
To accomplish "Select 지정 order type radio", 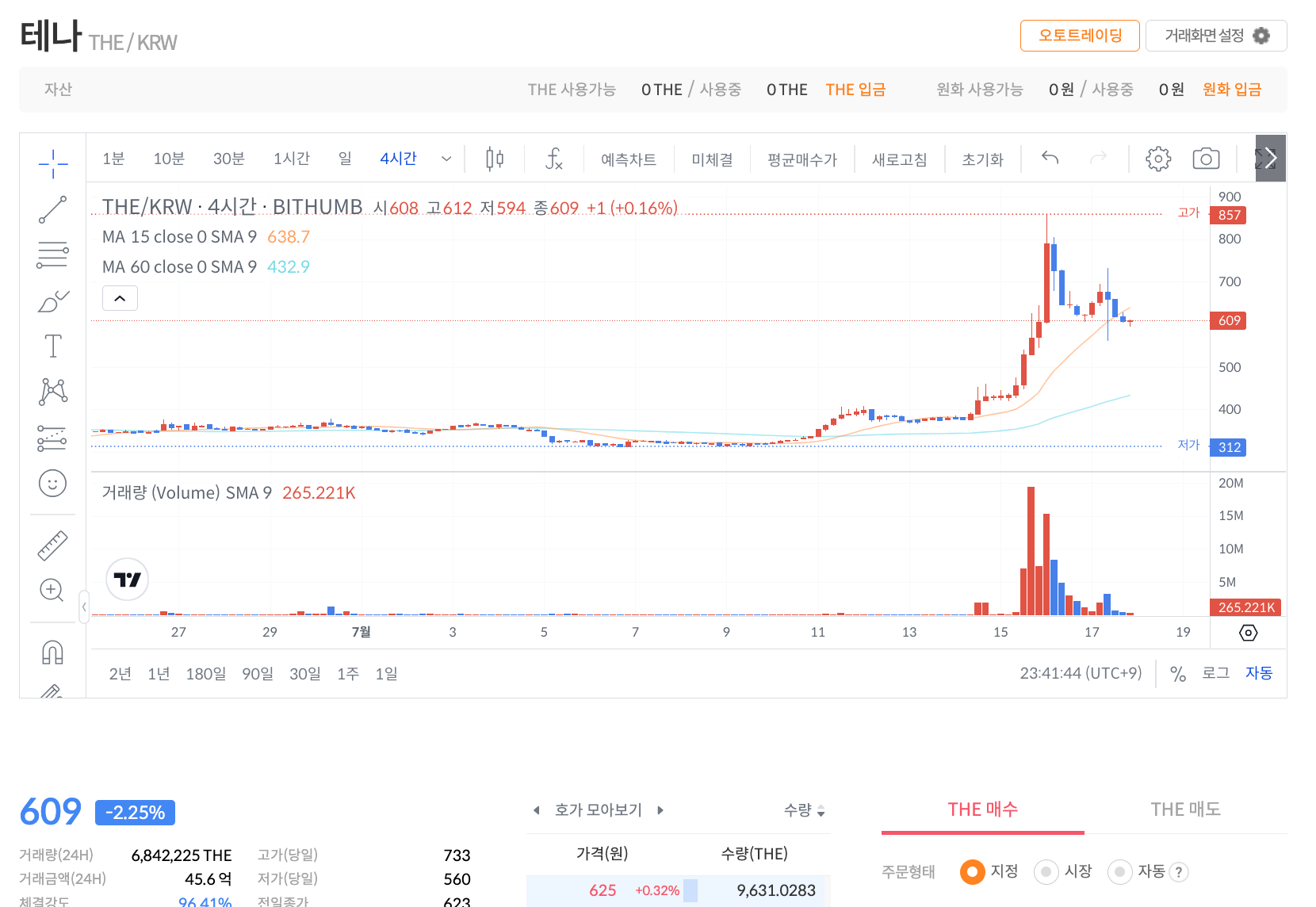I will 972,872.
